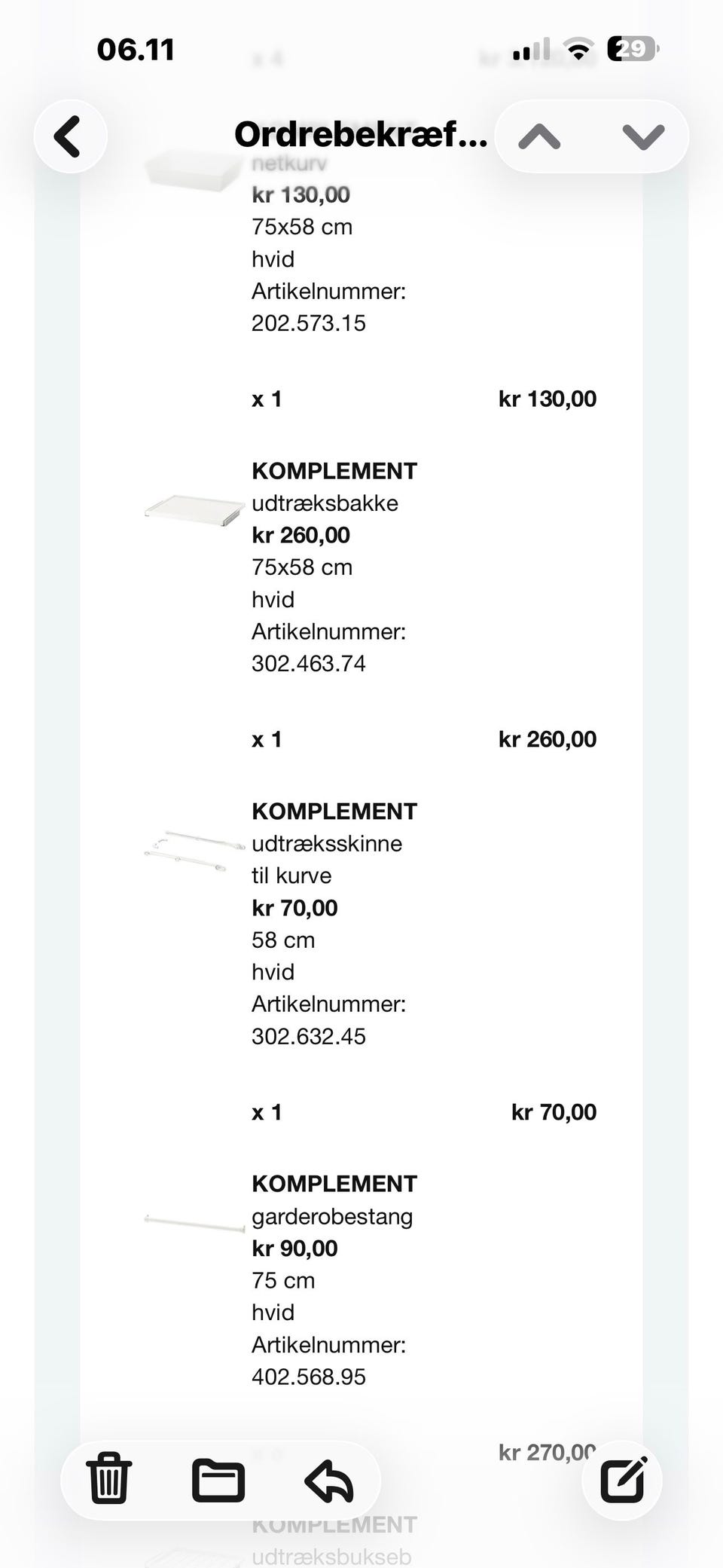Delete this email with the trash icon

109,1478
